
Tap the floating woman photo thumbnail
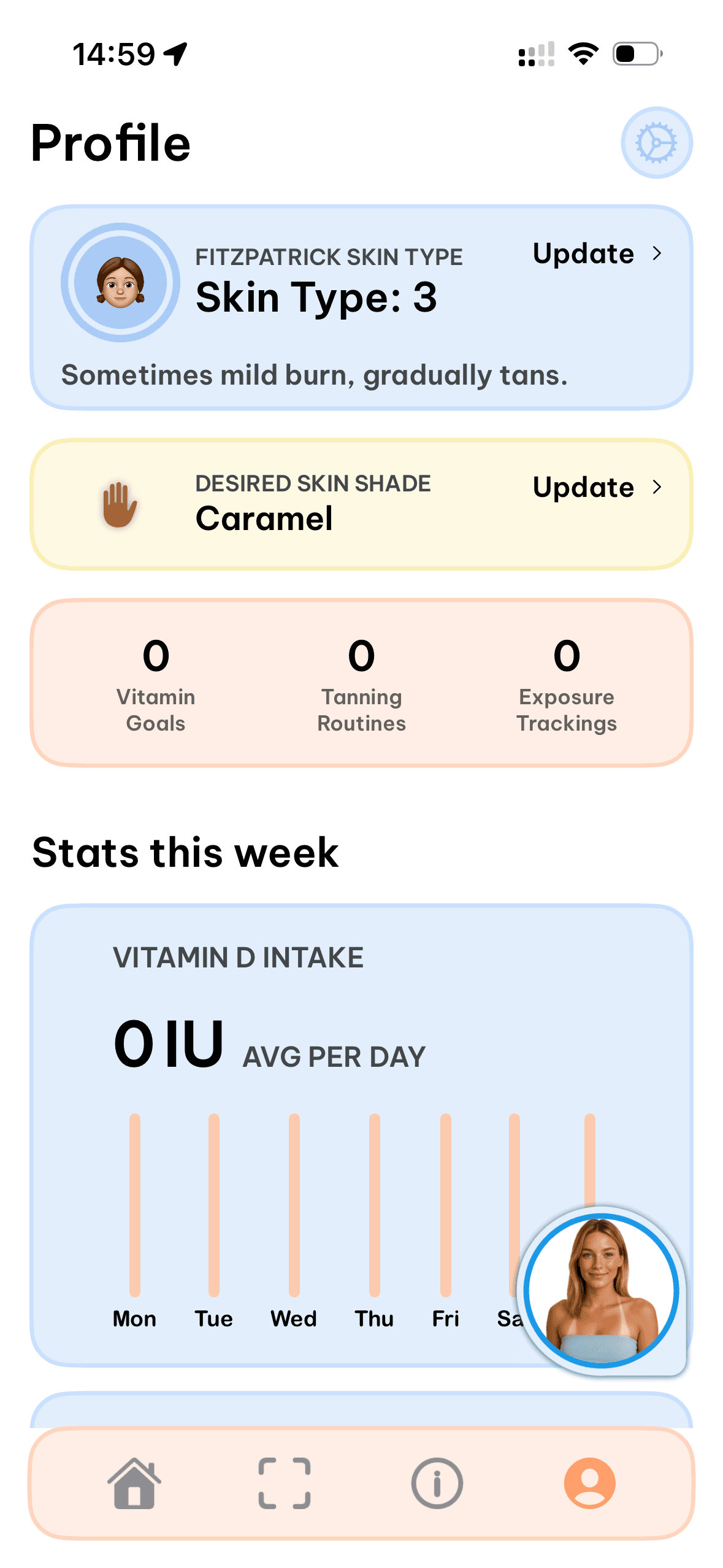(x=602, y=1291)
